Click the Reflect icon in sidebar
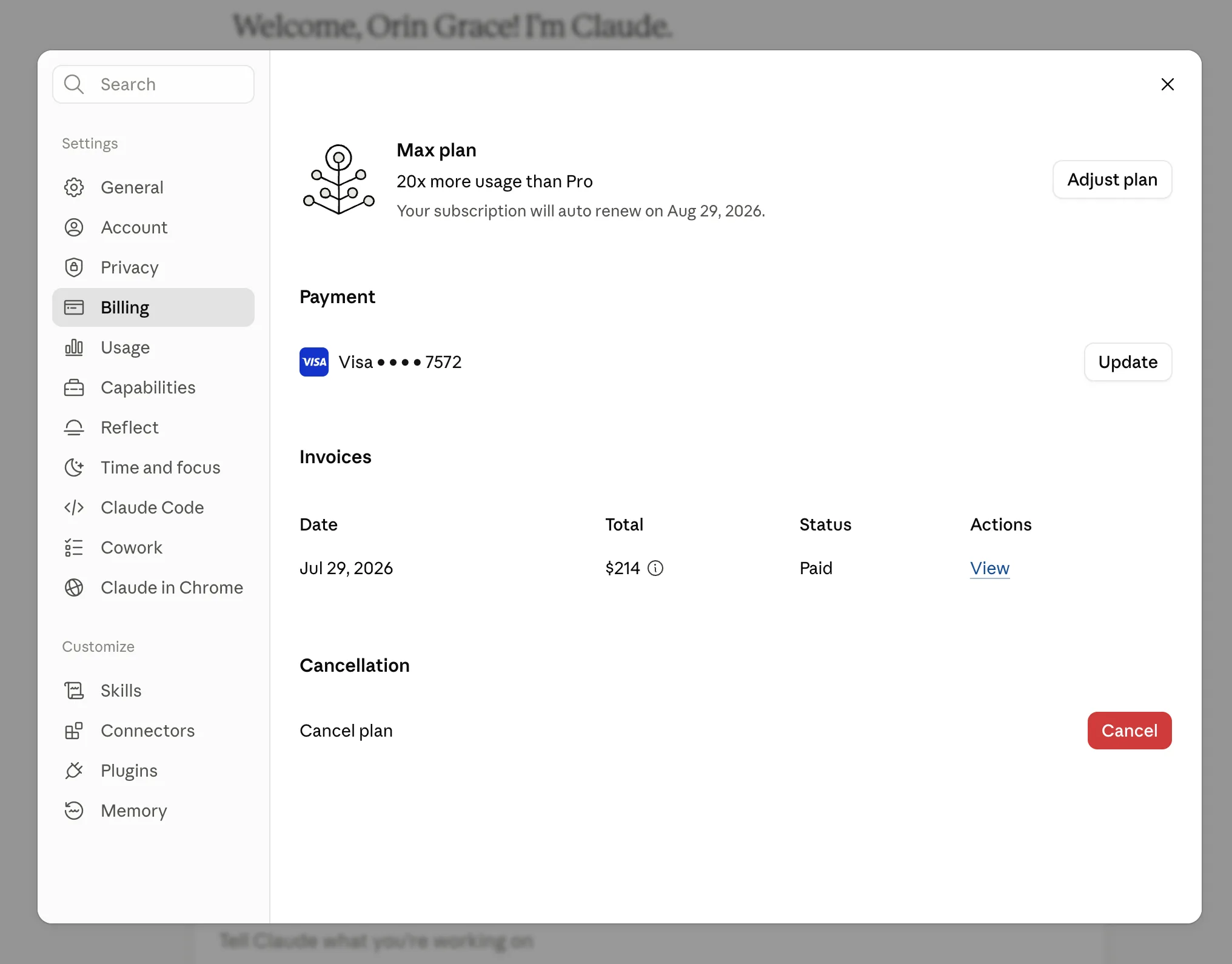 pos(74,427)
